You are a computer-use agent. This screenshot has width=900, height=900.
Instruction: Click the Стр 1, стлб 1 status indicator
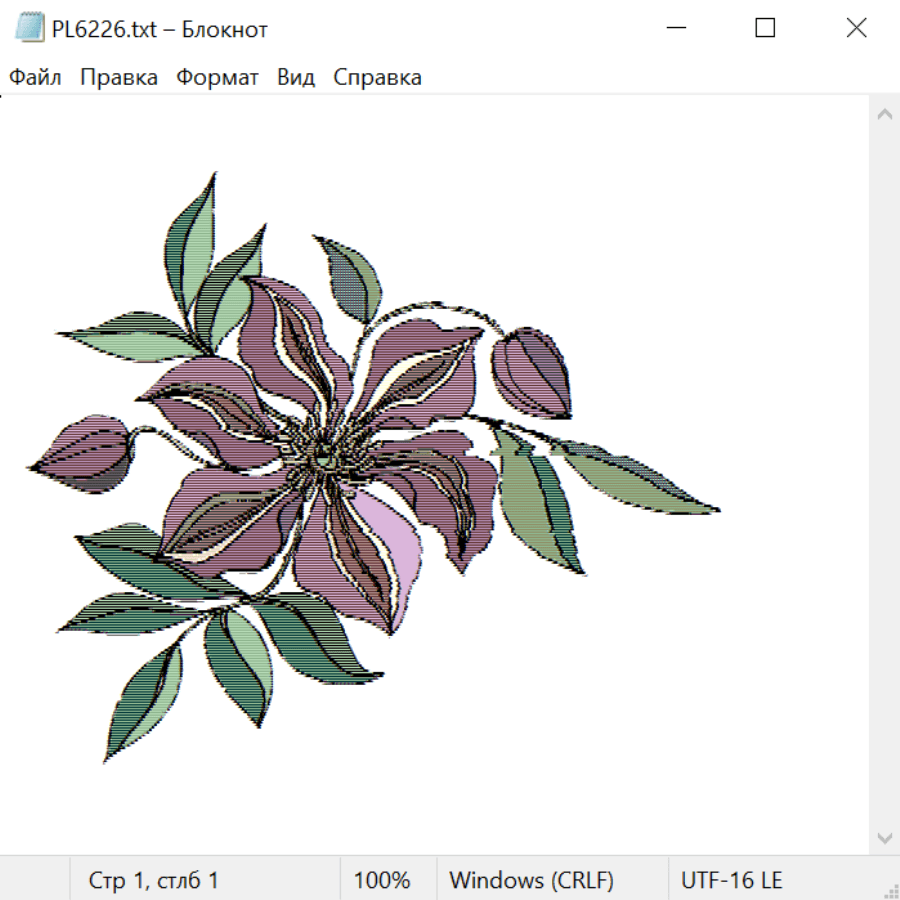[153, 879]
